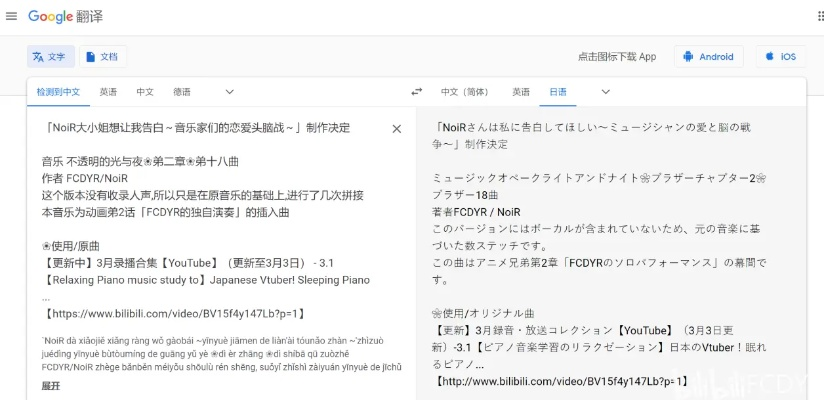This screenshot has width=824, height=400.
Task: Click the pinyin romanization text
Action: 222,354
